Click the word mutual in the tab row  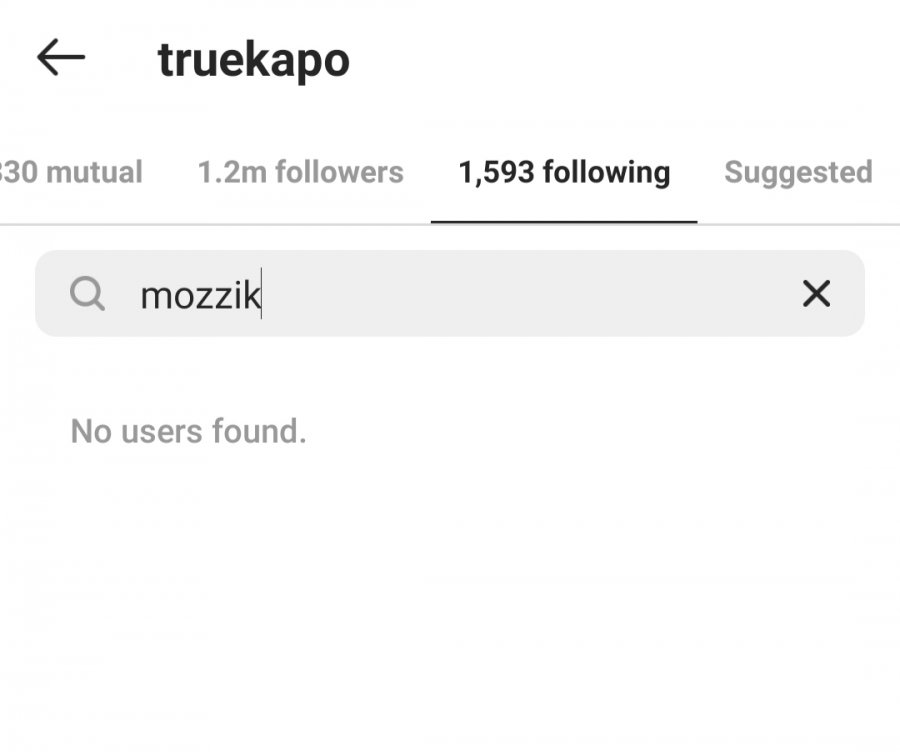(x=94, y=172)
